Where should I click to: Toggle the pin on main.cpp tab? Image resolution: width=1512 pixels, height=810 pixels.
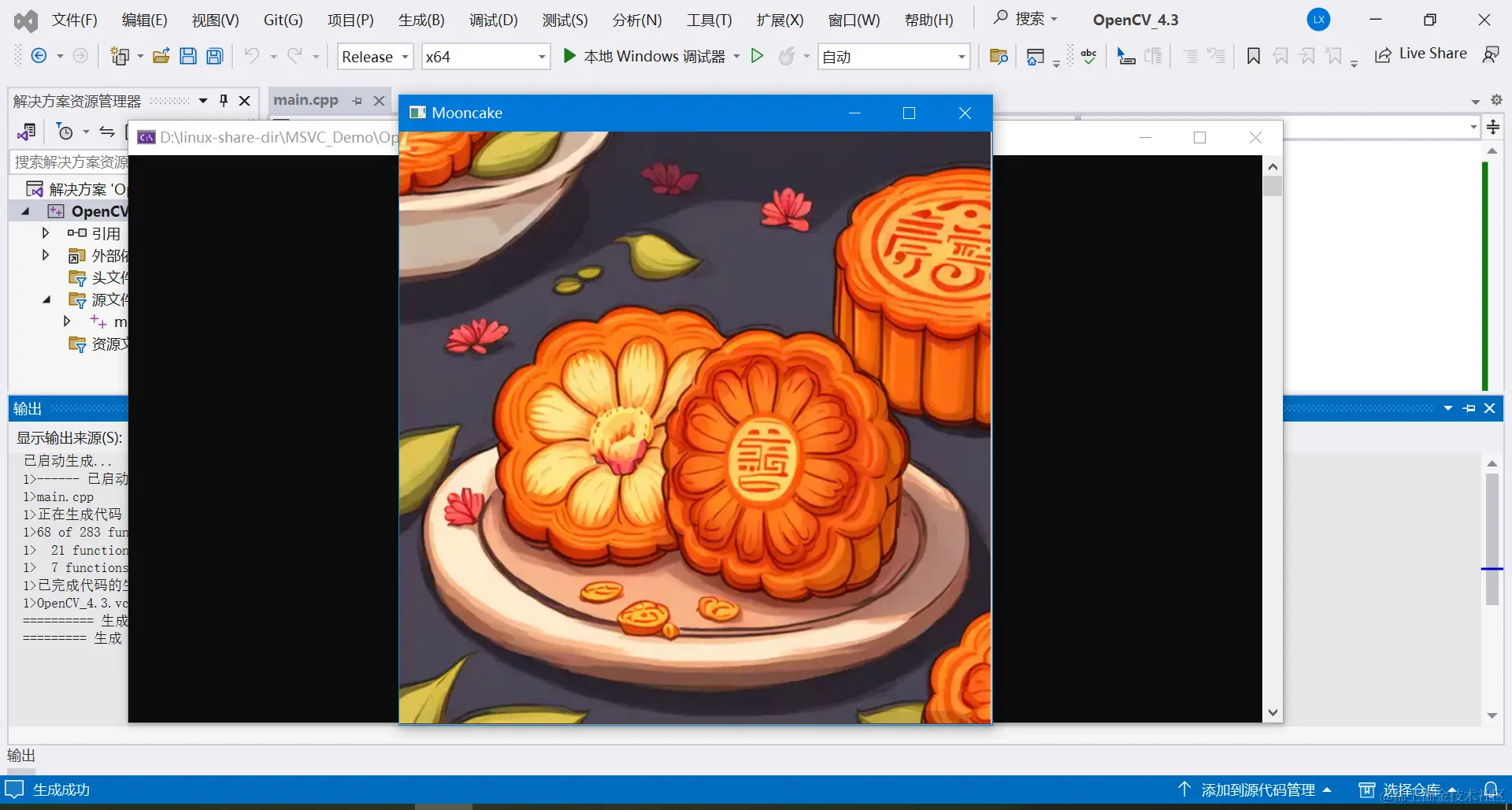pos(358,101)
